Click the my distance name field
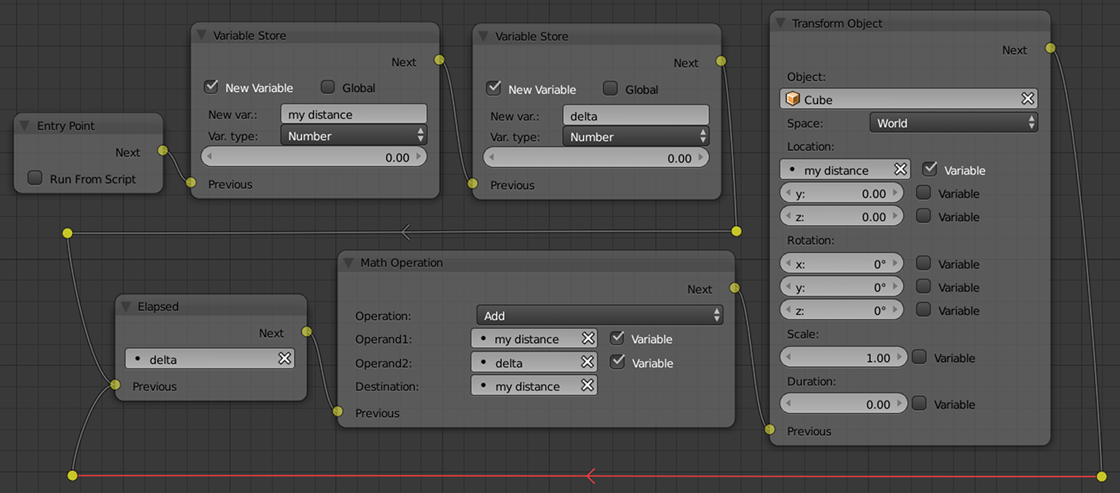This screenshot has width=1120, height=493. (353, 115)
